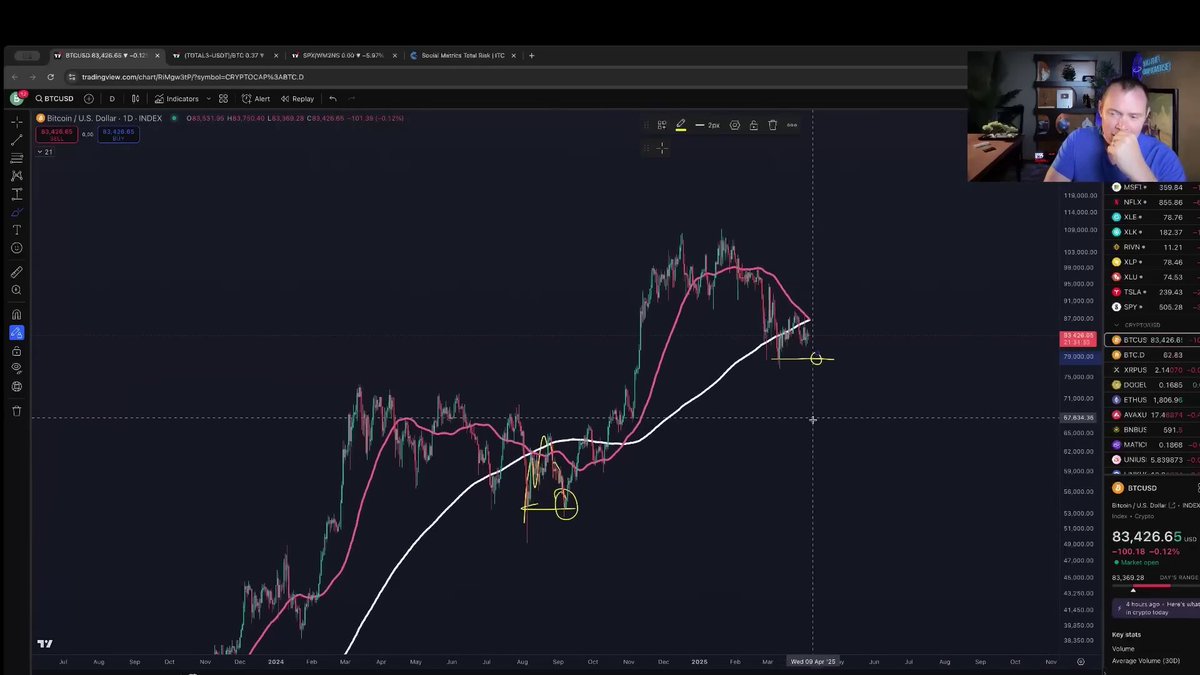Select the trend line drawing tool

17,140
